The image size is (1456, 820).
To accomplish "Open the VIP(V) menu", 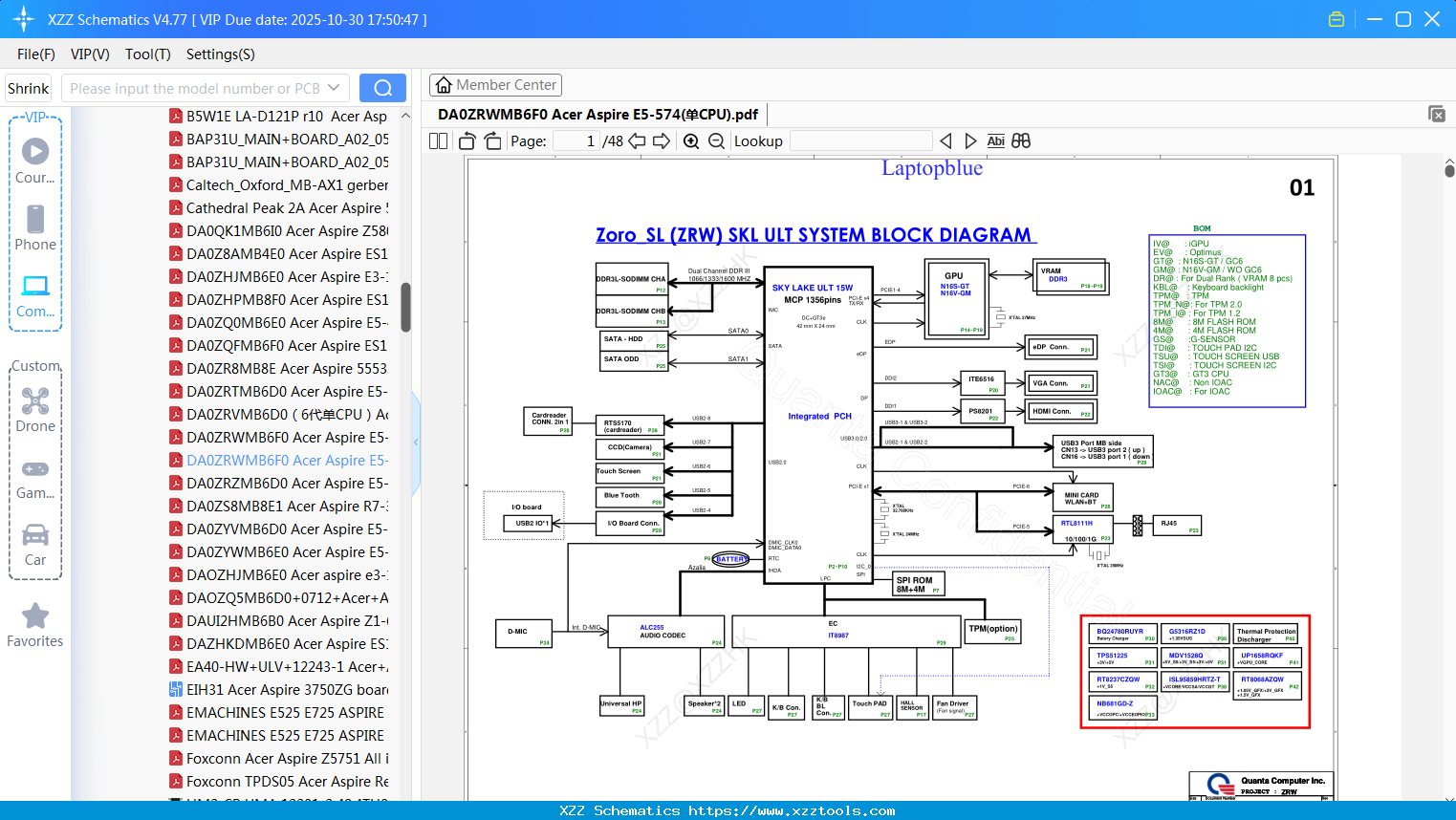I will tap(90, 54).
